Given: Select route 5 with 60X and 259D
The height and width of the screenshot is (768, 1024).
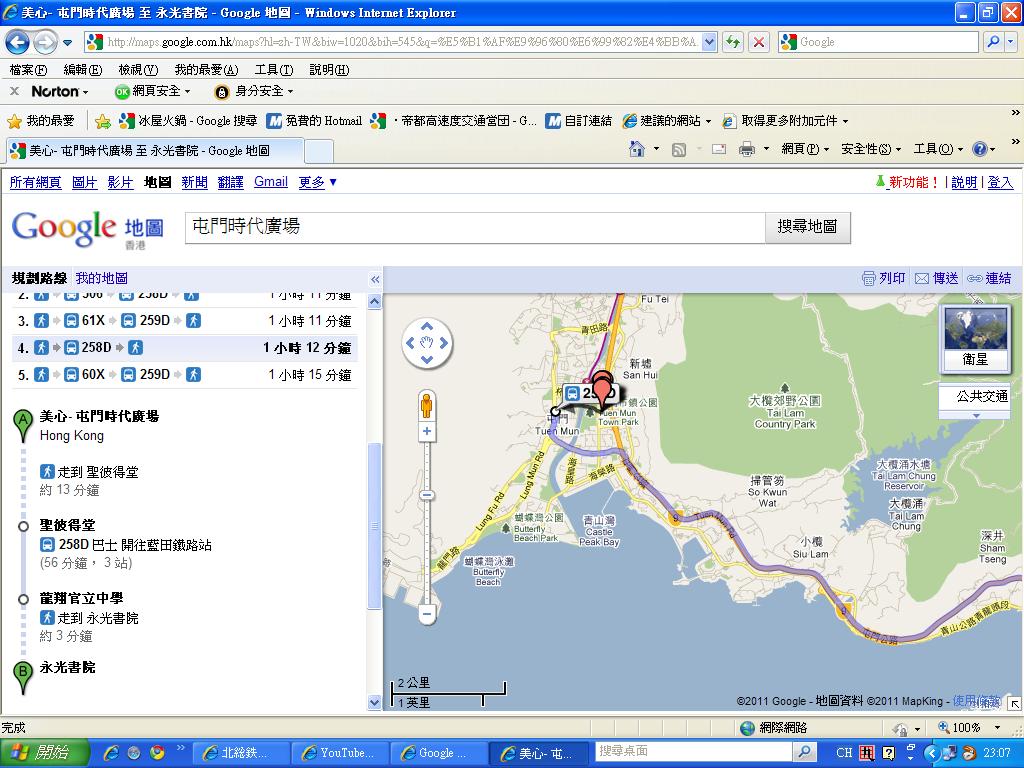Looking at the screenshot, I should coord(185,375).
